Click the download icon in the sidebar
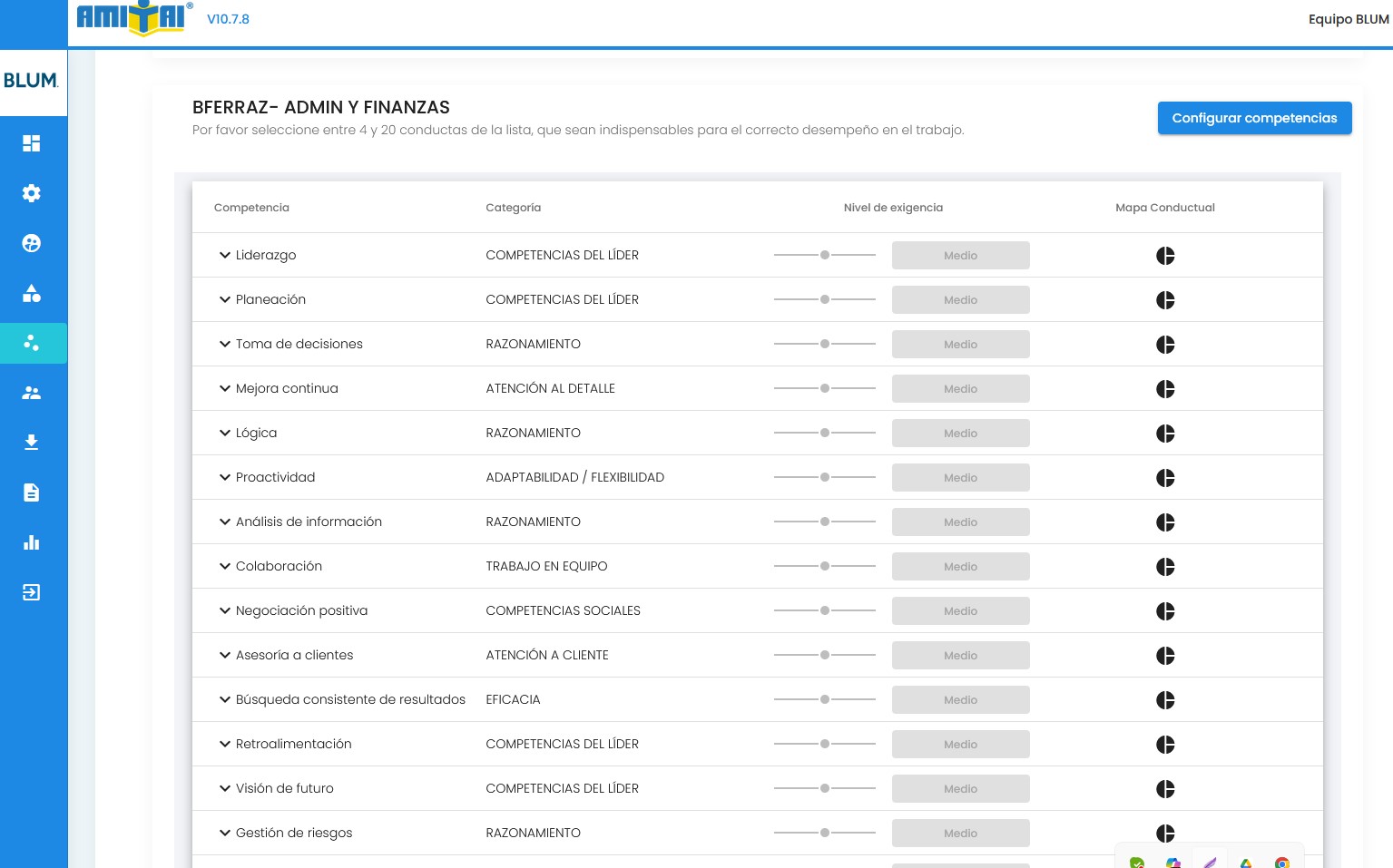This screenshot has height=868, width=1393. click(32, 443)
